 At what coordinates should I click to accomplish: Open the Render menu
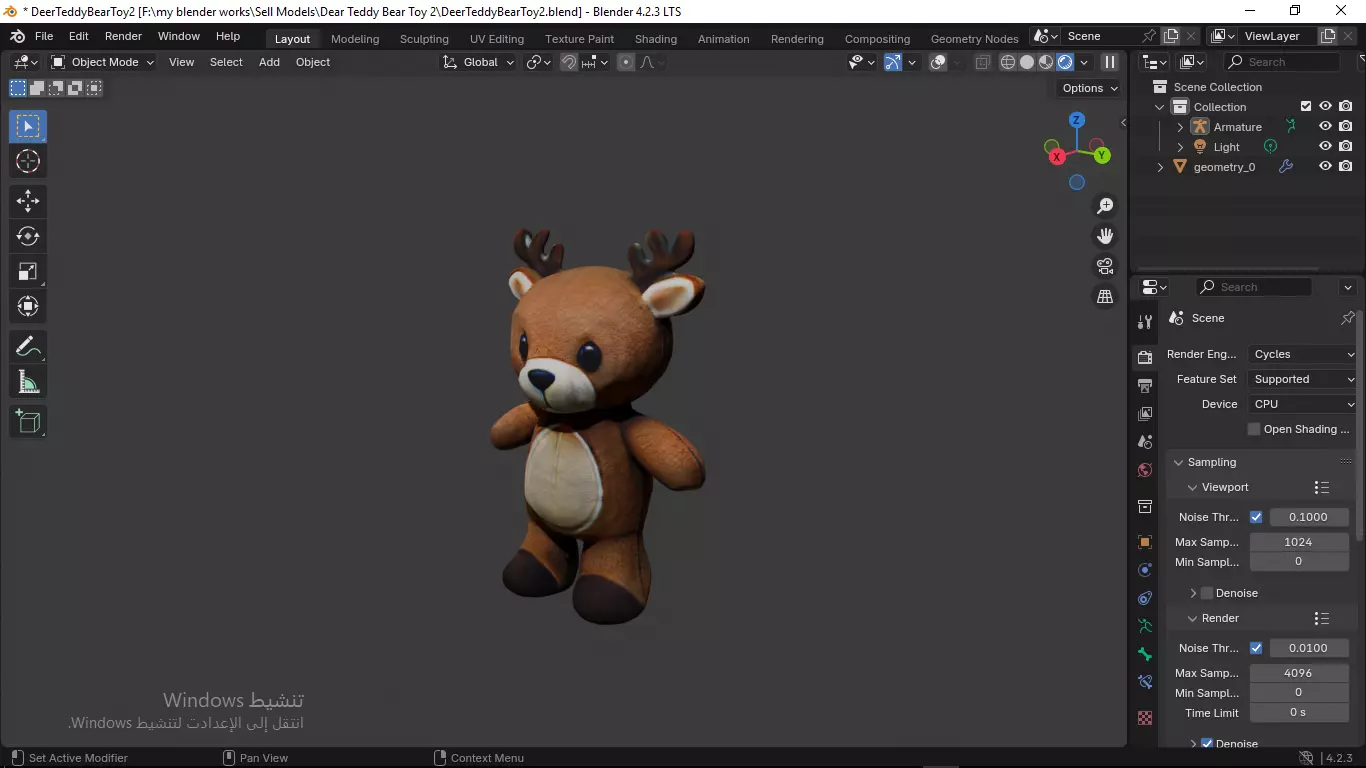tap(123, 36)
